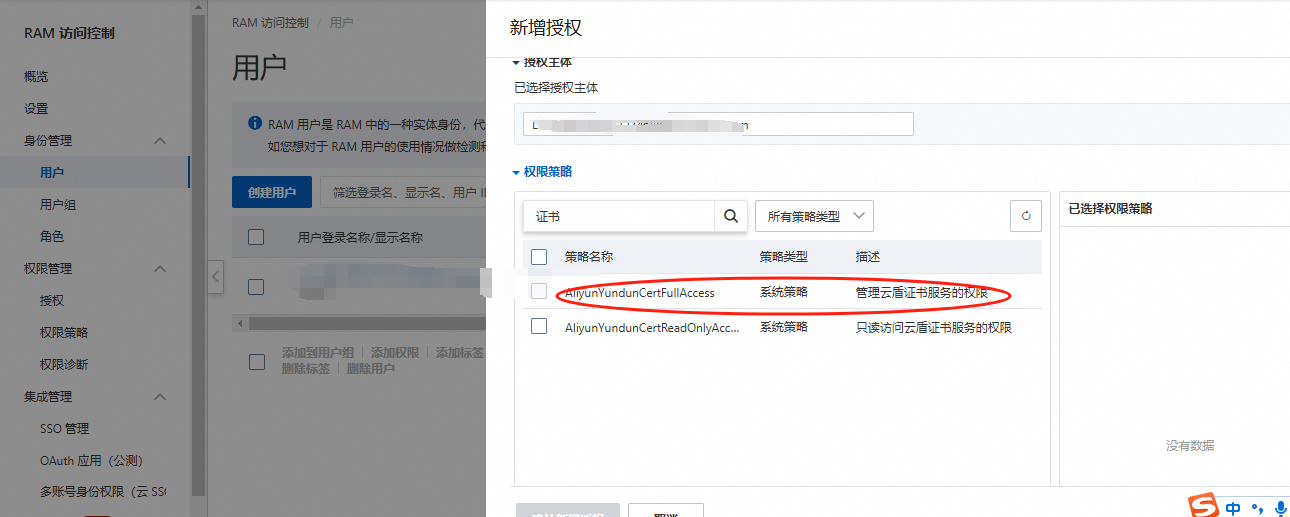
Task: Click the 用户登录名称/显示名称 column header
Action: 361,238
